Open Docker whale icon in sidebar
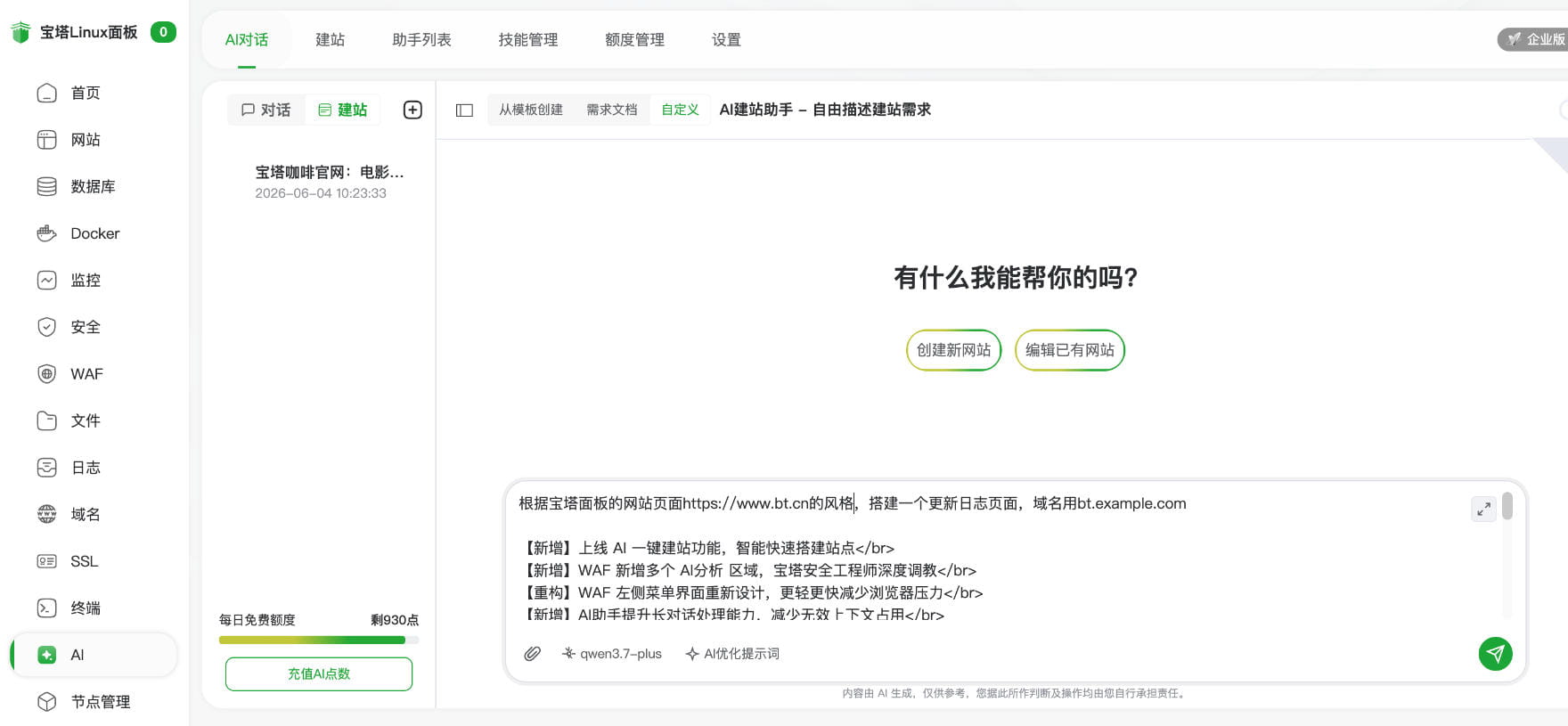The width and height of the screenshot is (1568, 726). click(47, 233)
